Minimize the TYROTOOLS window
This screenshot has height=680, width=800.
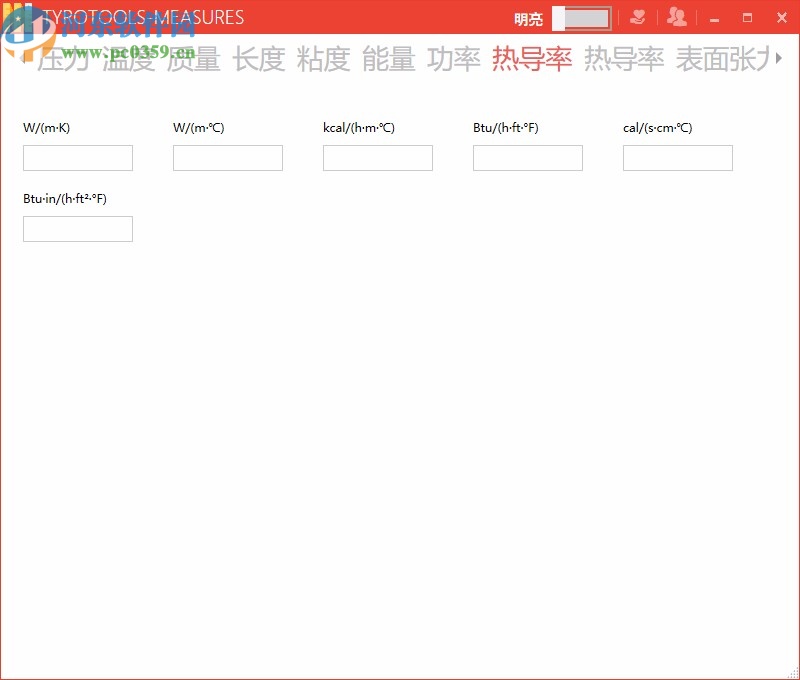(714, 17)
